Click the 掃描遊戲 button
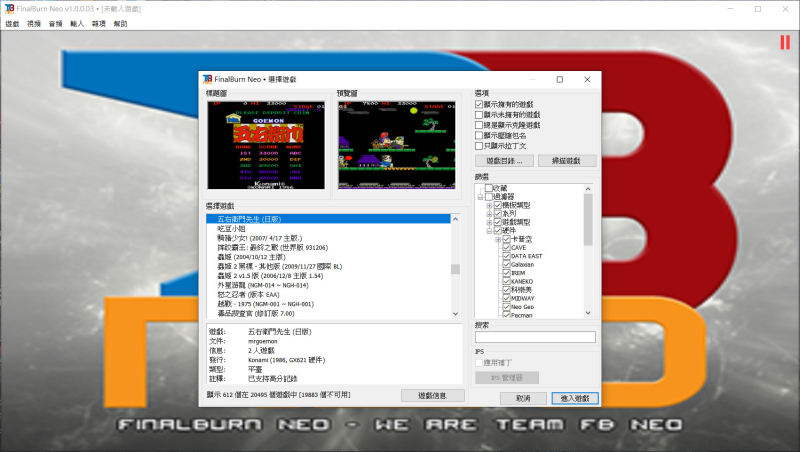Screen dimensions: 800x452 (567, 161)
